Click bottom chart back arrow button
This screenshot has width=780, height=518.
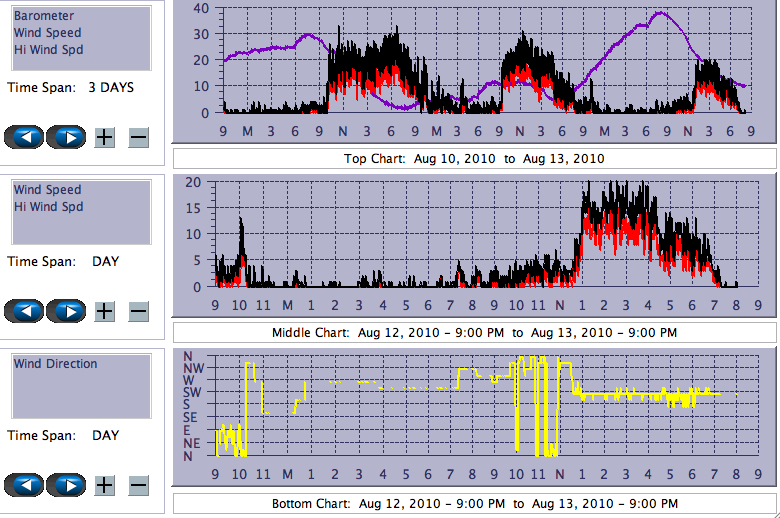point(24,485)
